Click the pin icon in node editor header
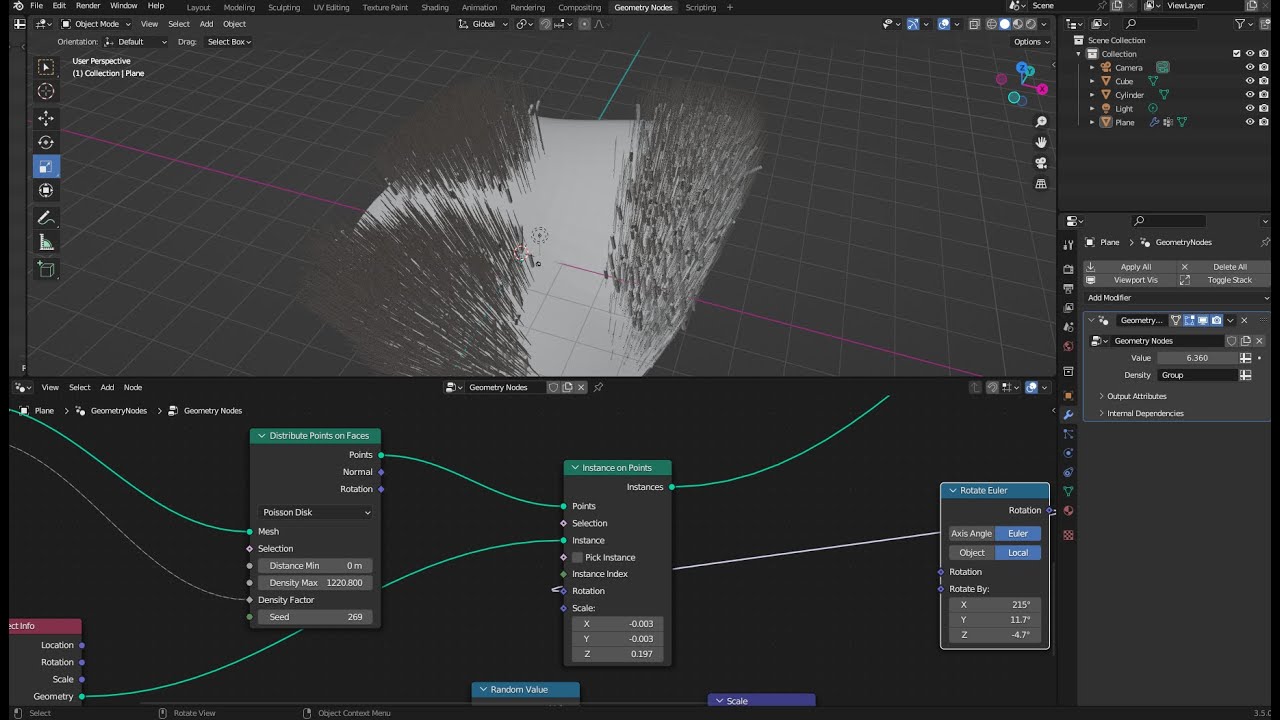The height and width of the screenshot is (720, 1280). (598, 387)
